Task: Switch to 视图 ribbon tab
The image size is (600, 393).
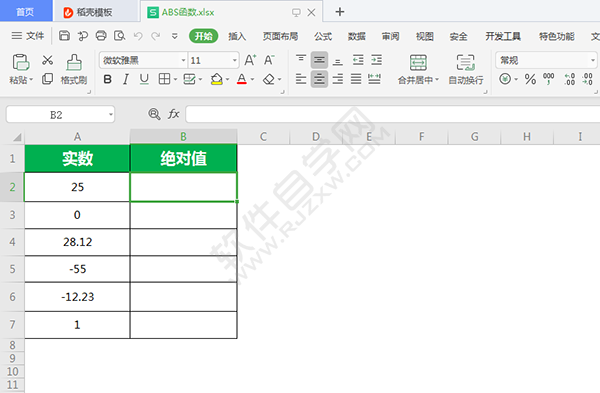Action: [425, 36]
